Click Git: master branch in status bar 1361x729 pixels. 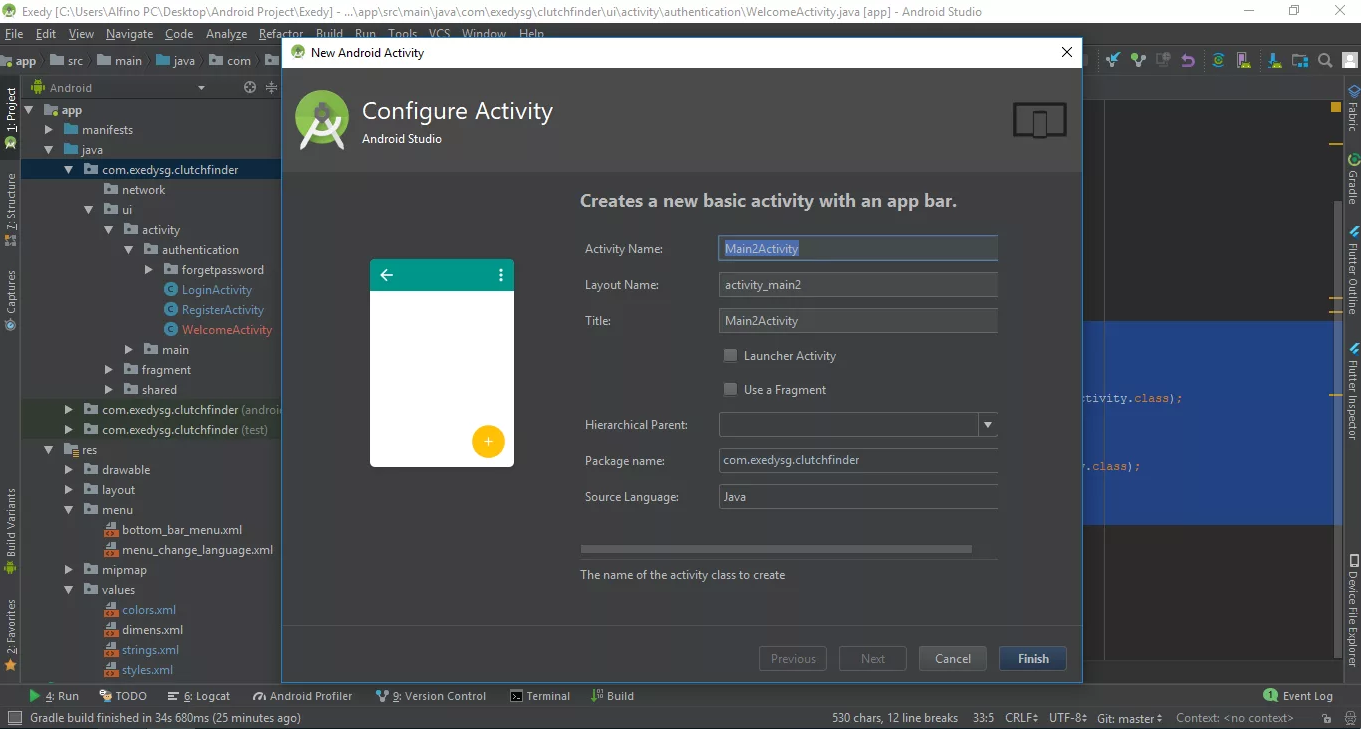coord(1130,718)
